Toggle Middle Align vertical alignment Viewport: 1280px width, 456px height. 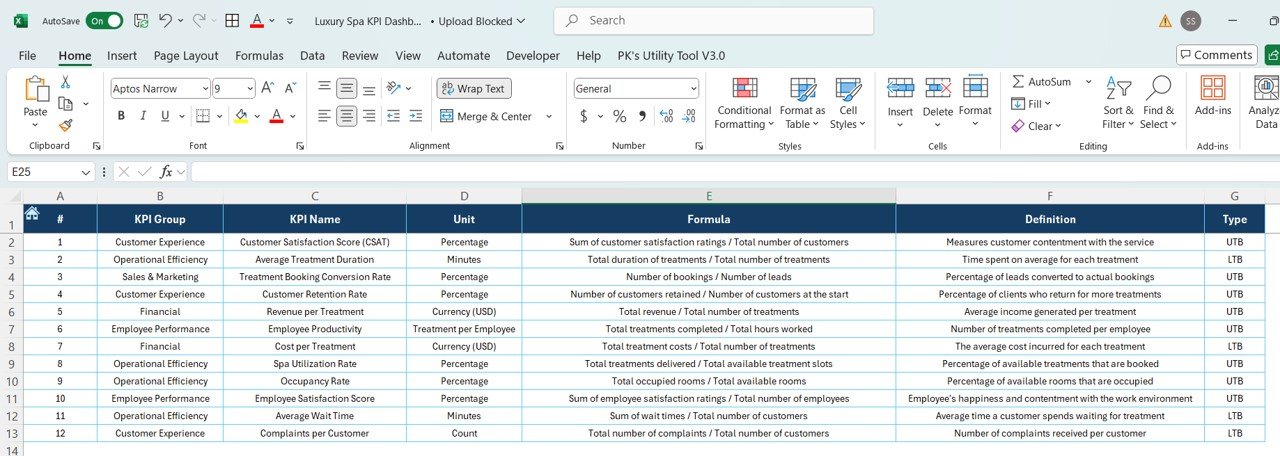click(346, 88)
